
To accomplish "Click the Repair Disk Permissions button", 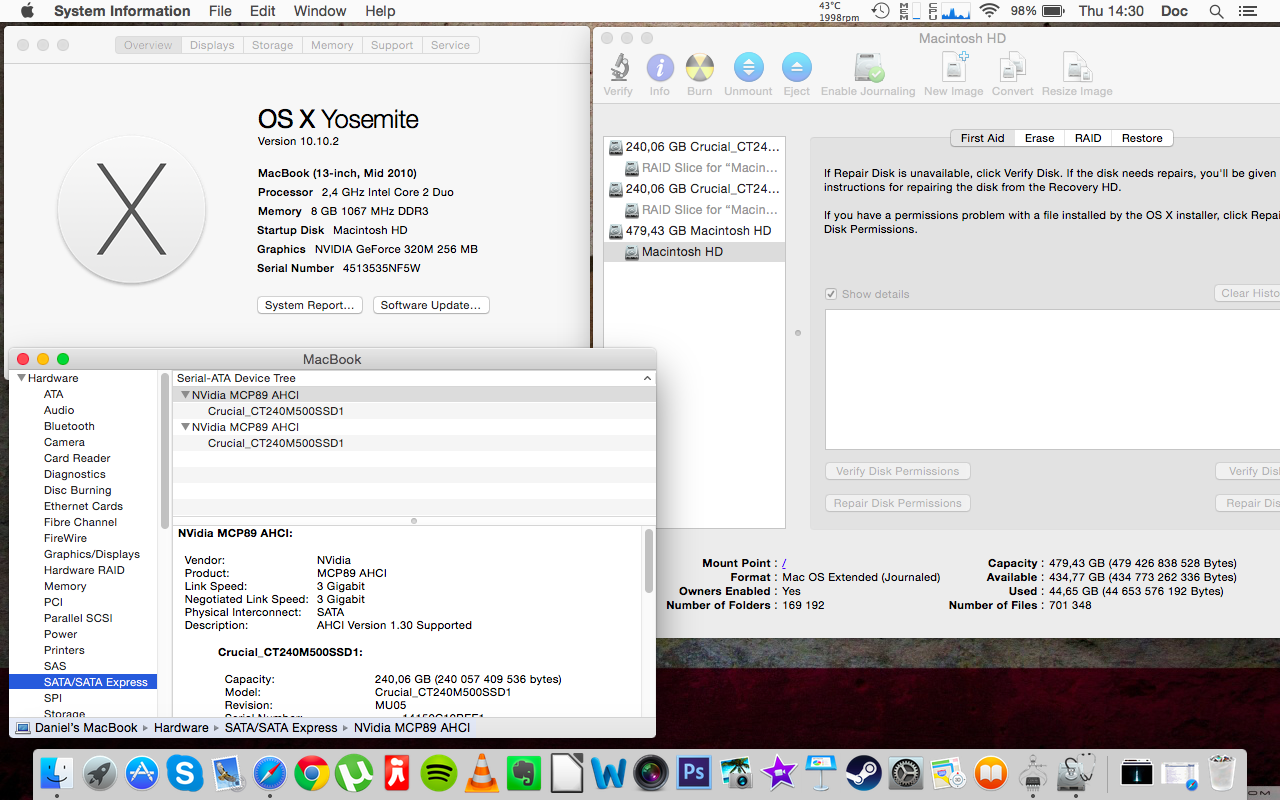I will point(897,503).
